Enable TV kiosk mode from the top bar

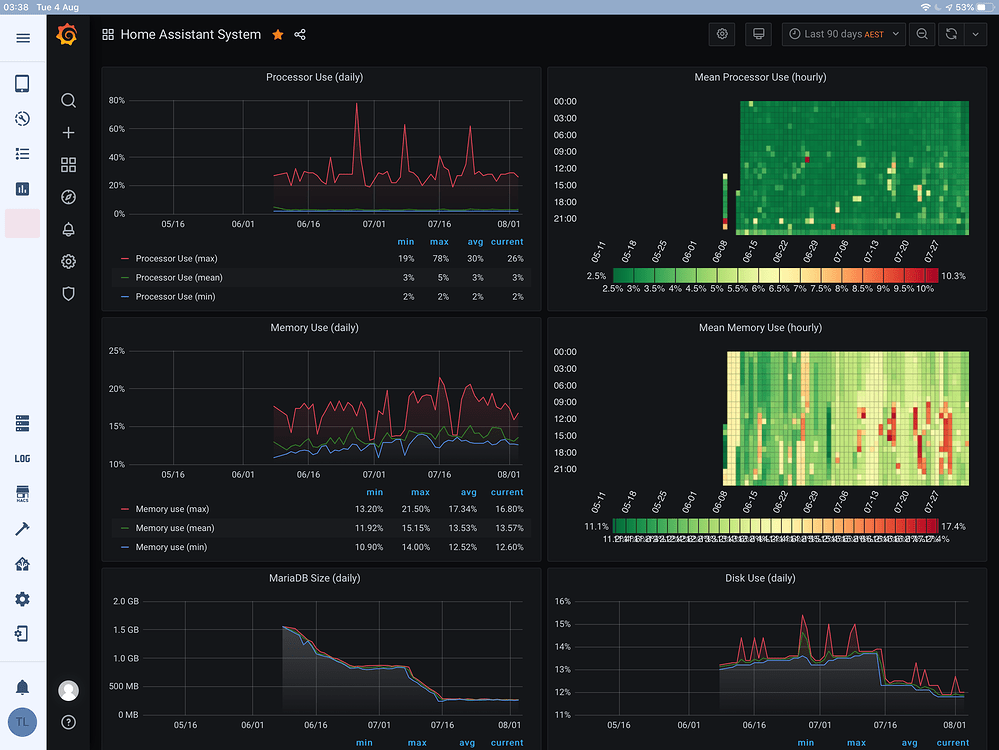tap(758, 34)
